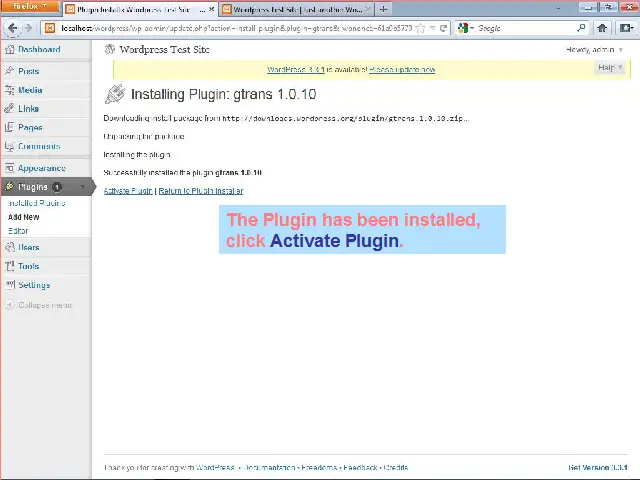Viewport: 640px width, 480px height.
Task: Click the Get Version 3.3.1 footer link
Action: 598,467
